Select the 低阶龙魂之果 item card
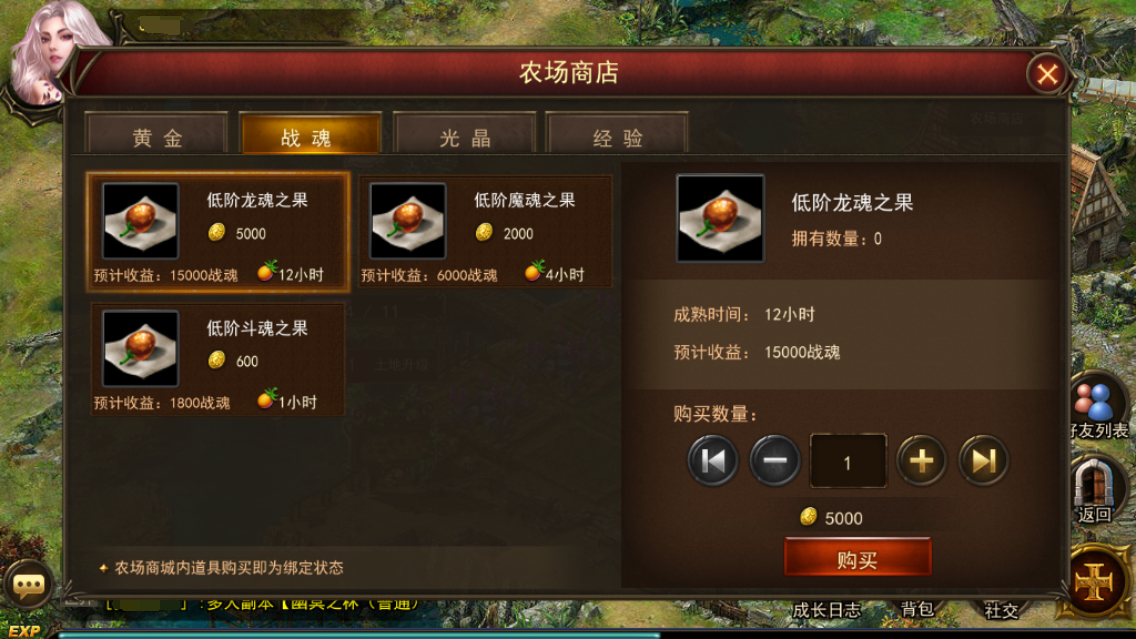The width and height of the screenshot is (1136, 639). (x=218, y=233)
